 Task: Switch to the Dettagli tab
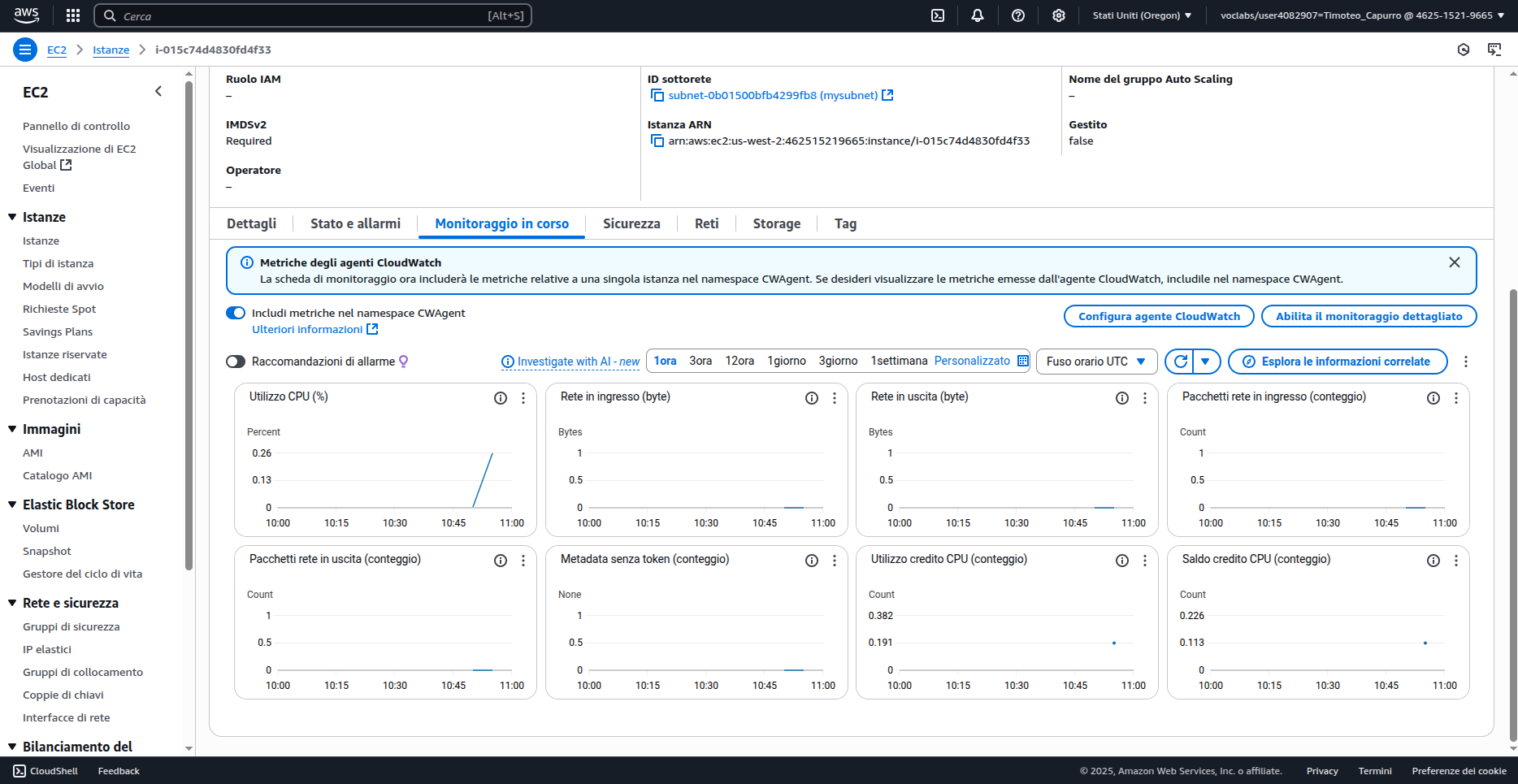tap(251, 223)
